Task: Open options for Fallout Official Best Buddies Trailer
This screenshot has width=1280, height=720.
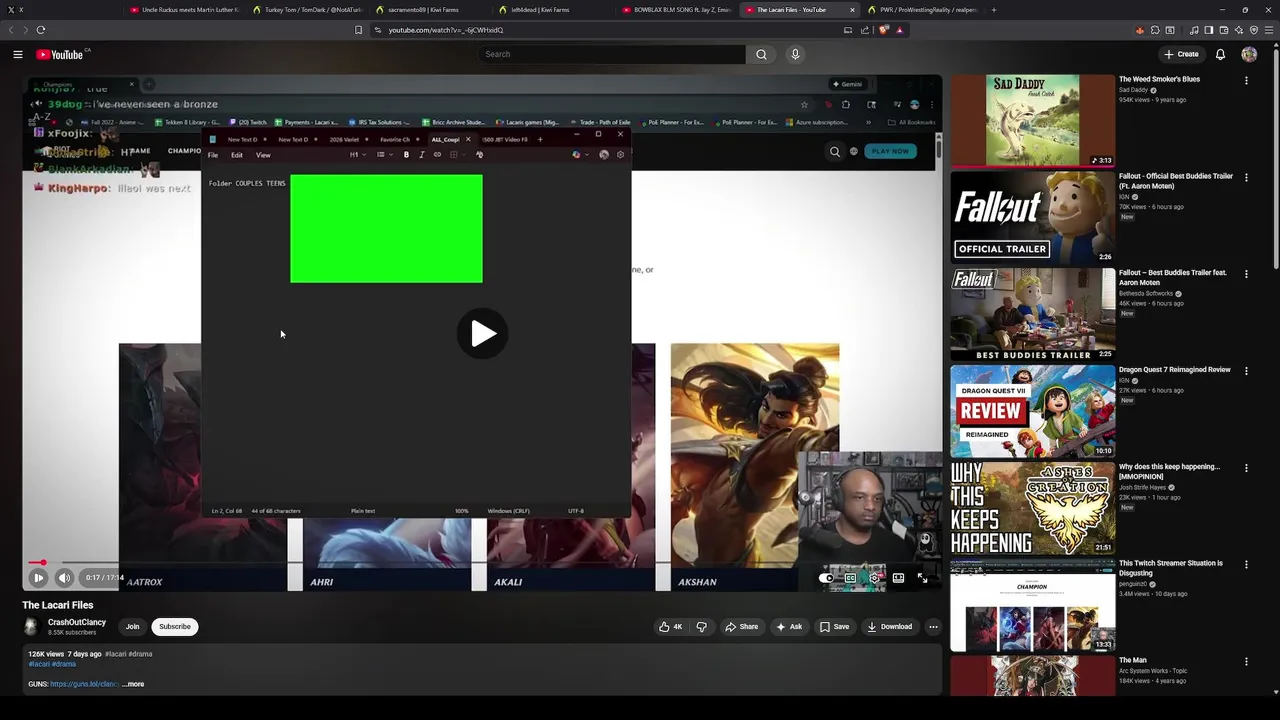Action: pyautogui.click(x=1246, y=177)
